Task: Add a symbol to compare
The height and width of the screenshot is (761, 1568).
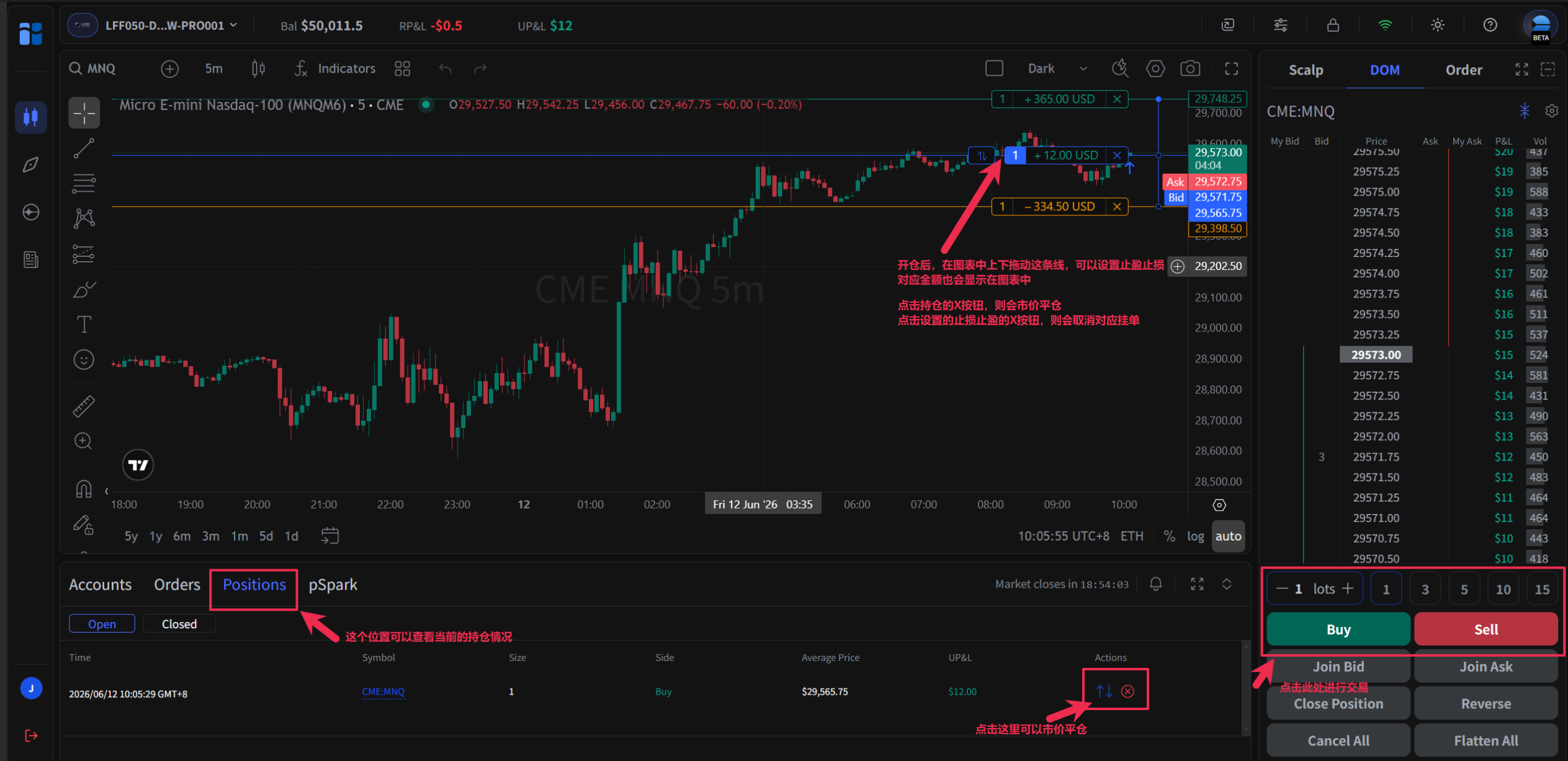Action: pos(169,69)
